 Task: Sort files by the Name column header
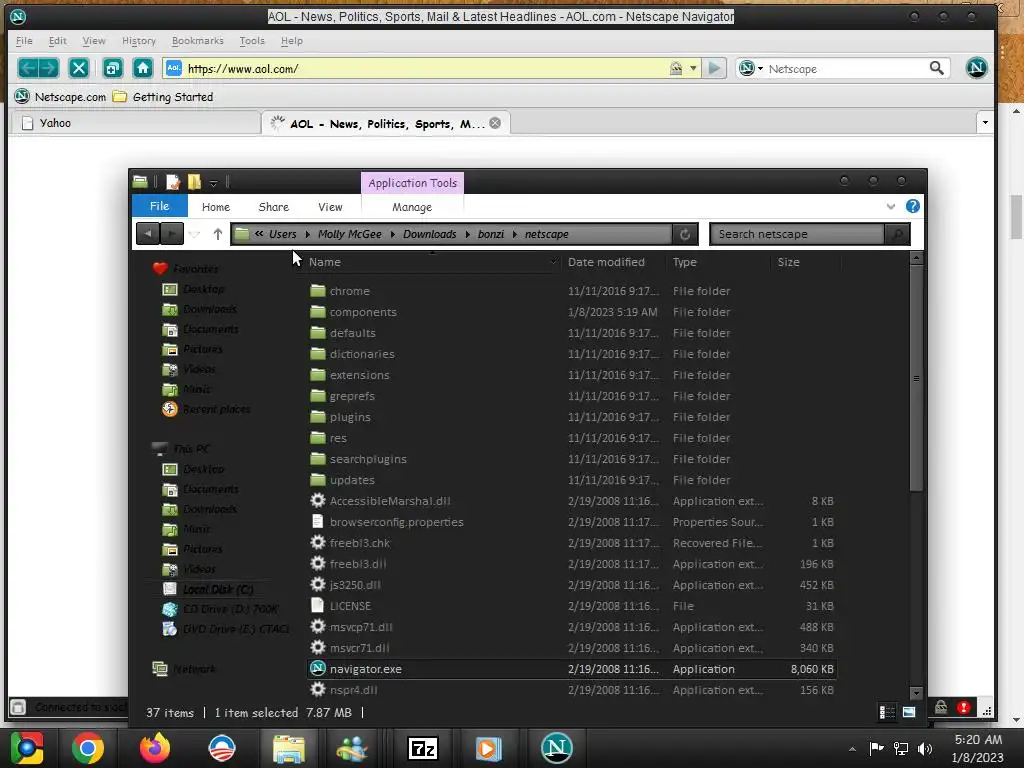pos(431,262)
